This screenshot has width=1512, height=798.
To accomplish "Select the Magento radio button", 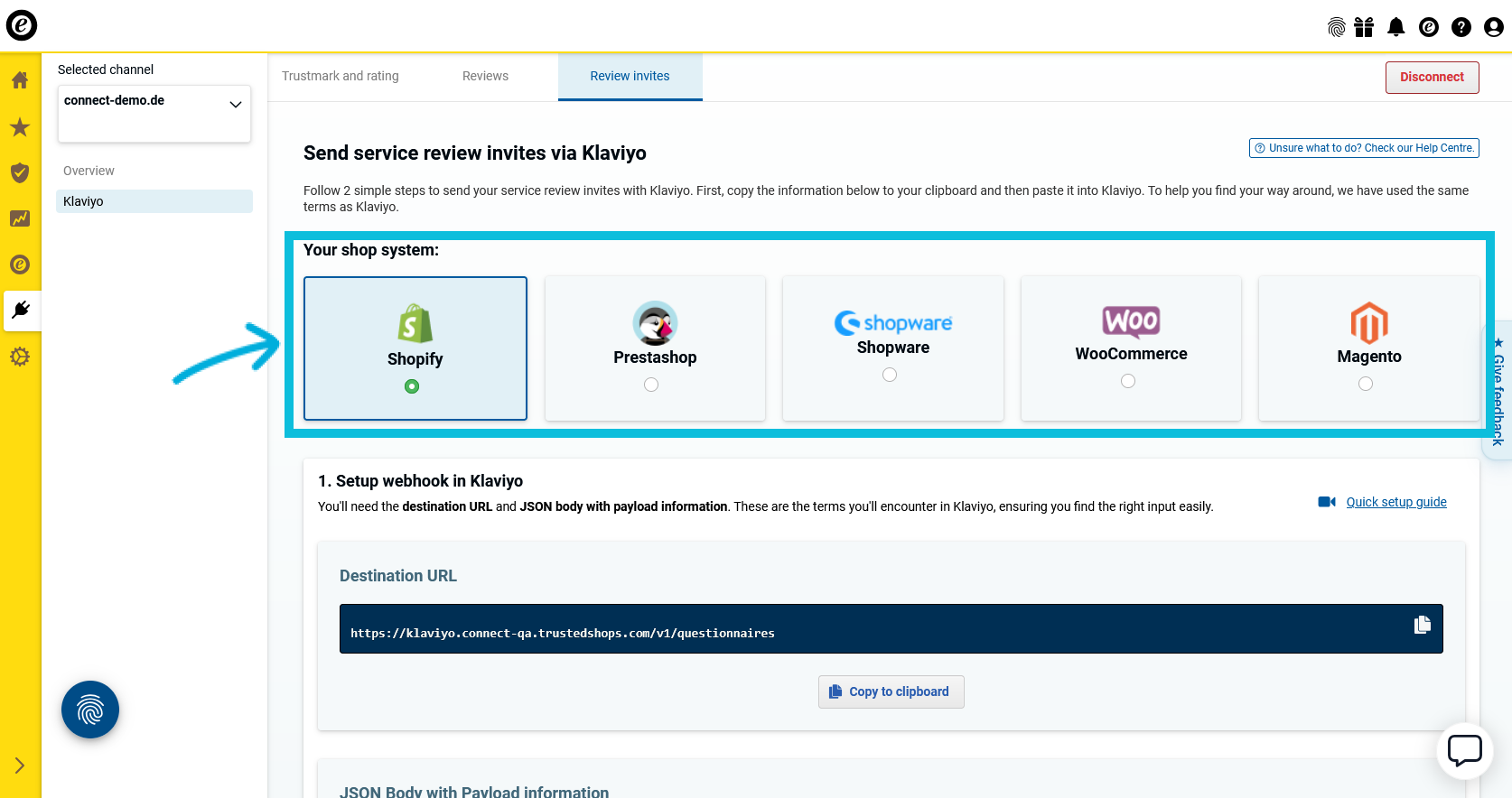I will coord(1366,384).
